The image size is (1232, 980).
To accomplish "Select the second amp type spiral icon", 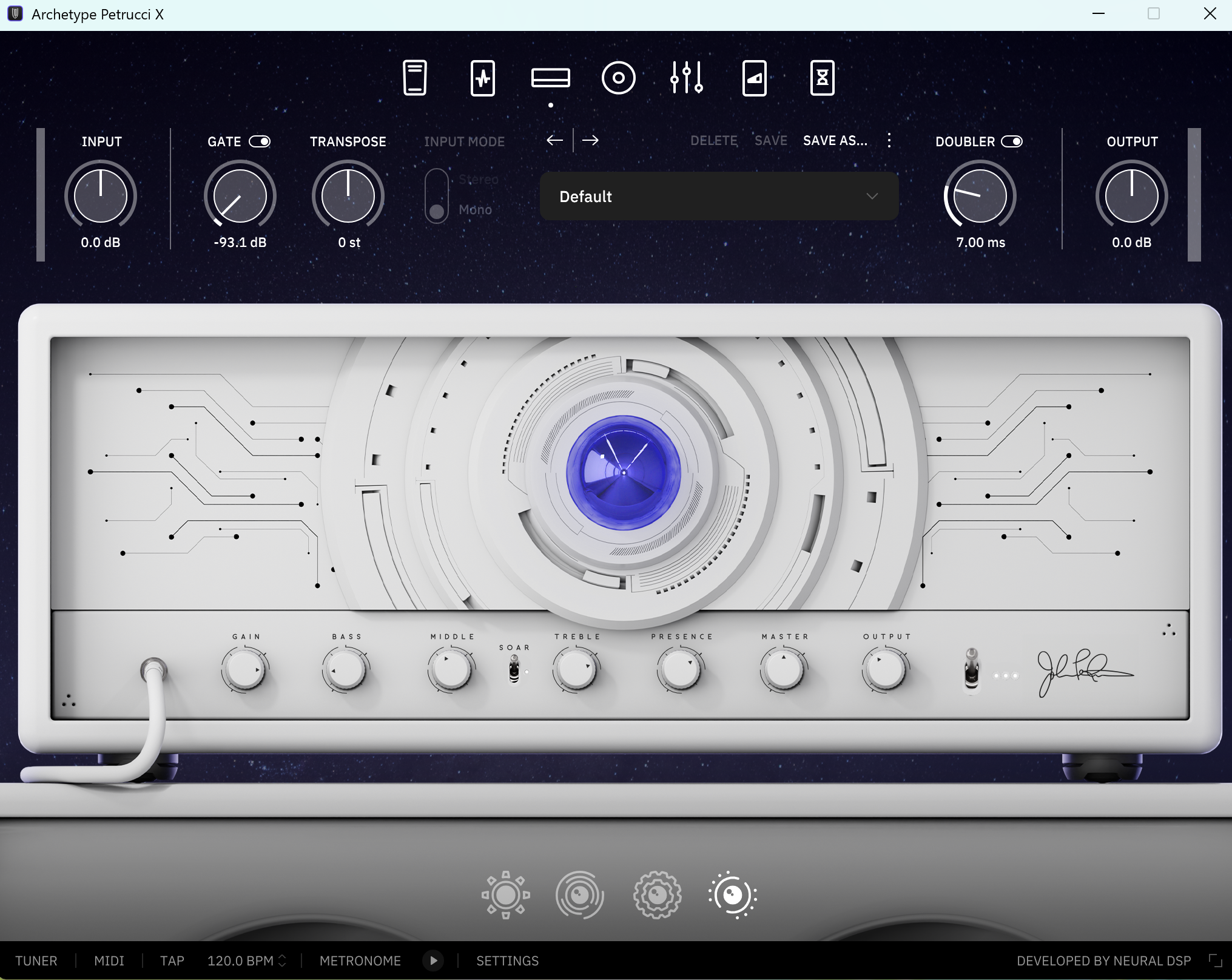I will pos(580,895).
